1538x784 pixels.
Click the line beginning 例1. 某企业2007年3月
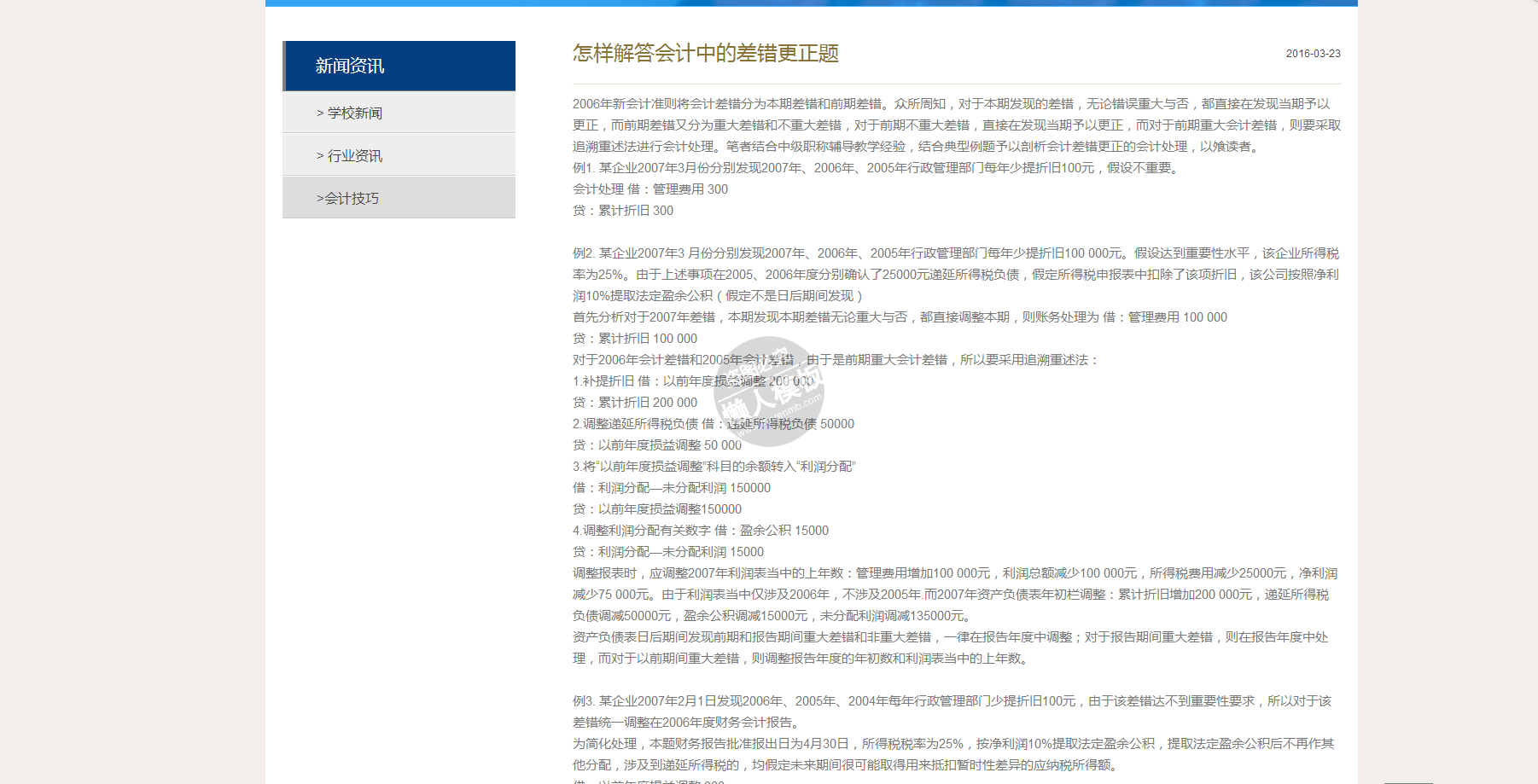[x=877, y=168]
